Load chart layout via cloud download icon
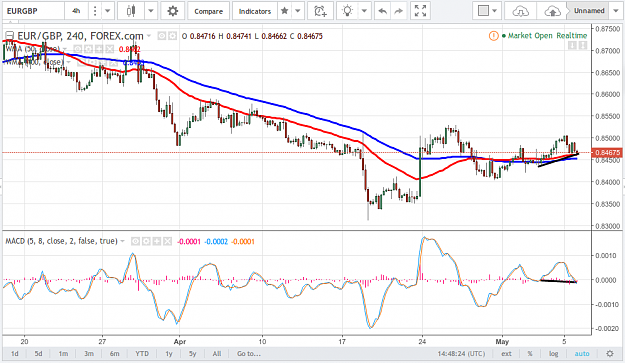Image resolution: width=625 pixels, height=363 pixels. pyautogui.click(x=521, y=11)
